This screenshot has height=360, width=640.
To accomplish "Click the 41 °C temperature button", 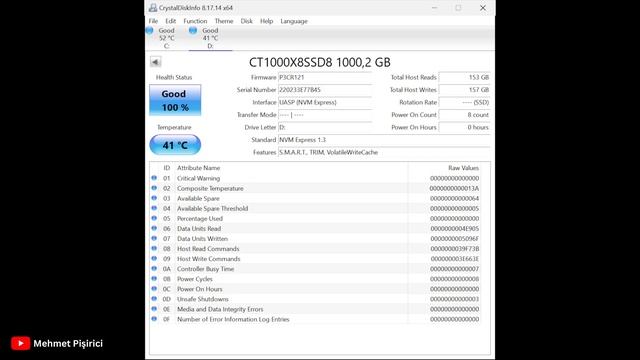I will click(175, 145).
